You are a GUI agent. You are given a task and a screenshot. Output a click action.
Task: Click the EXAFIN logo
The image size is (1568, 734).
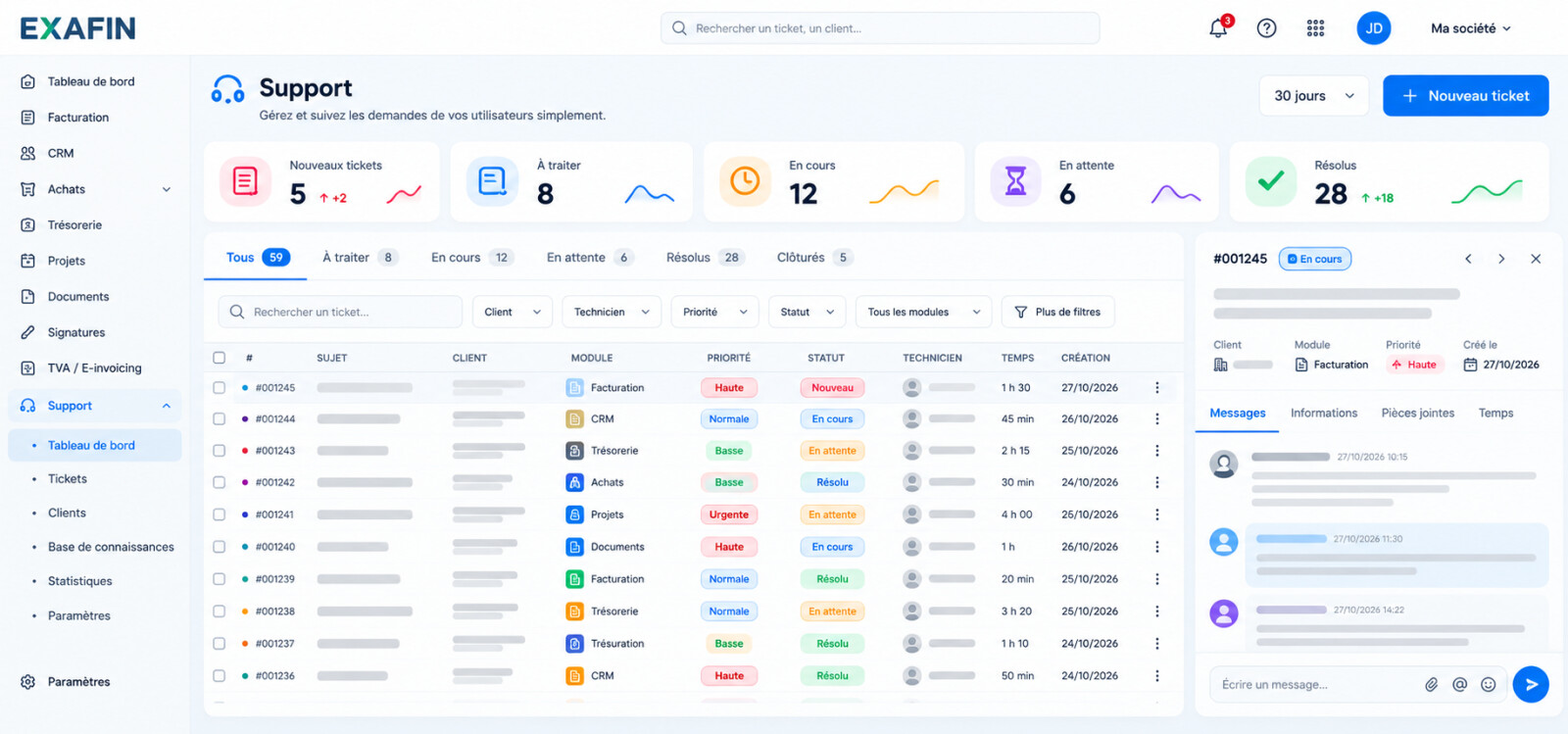click(x=78, y=28)
